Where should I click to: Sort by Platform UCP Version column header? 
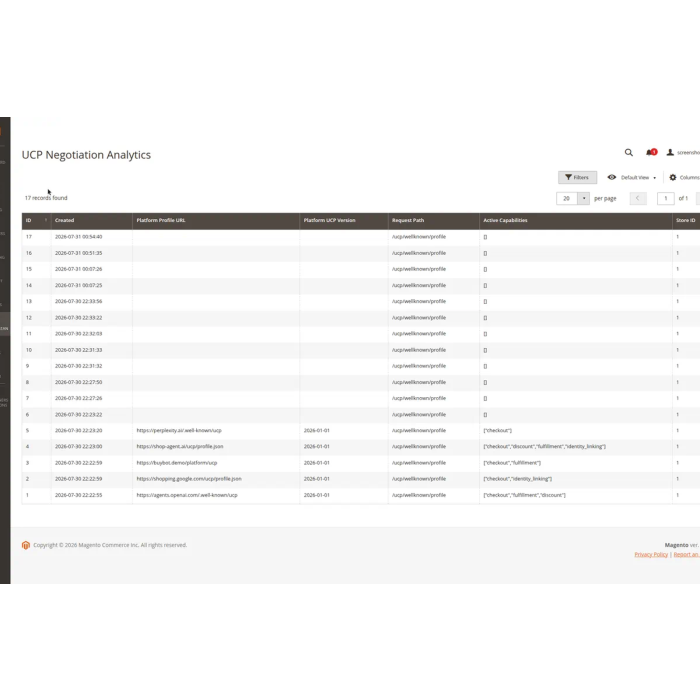[344, 221]
